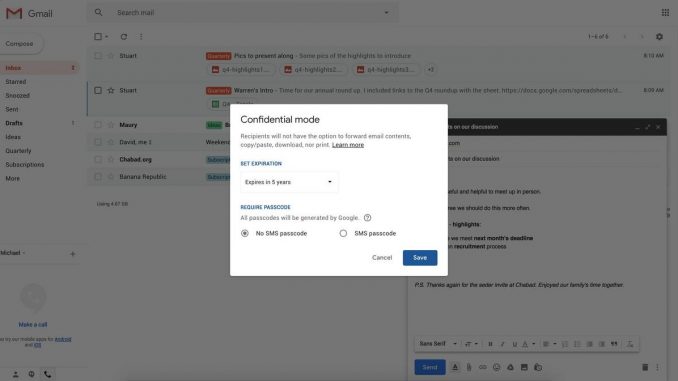Select the SMS passcode radio button
Viewport: 678px width, 381px height.
point(343,234)
